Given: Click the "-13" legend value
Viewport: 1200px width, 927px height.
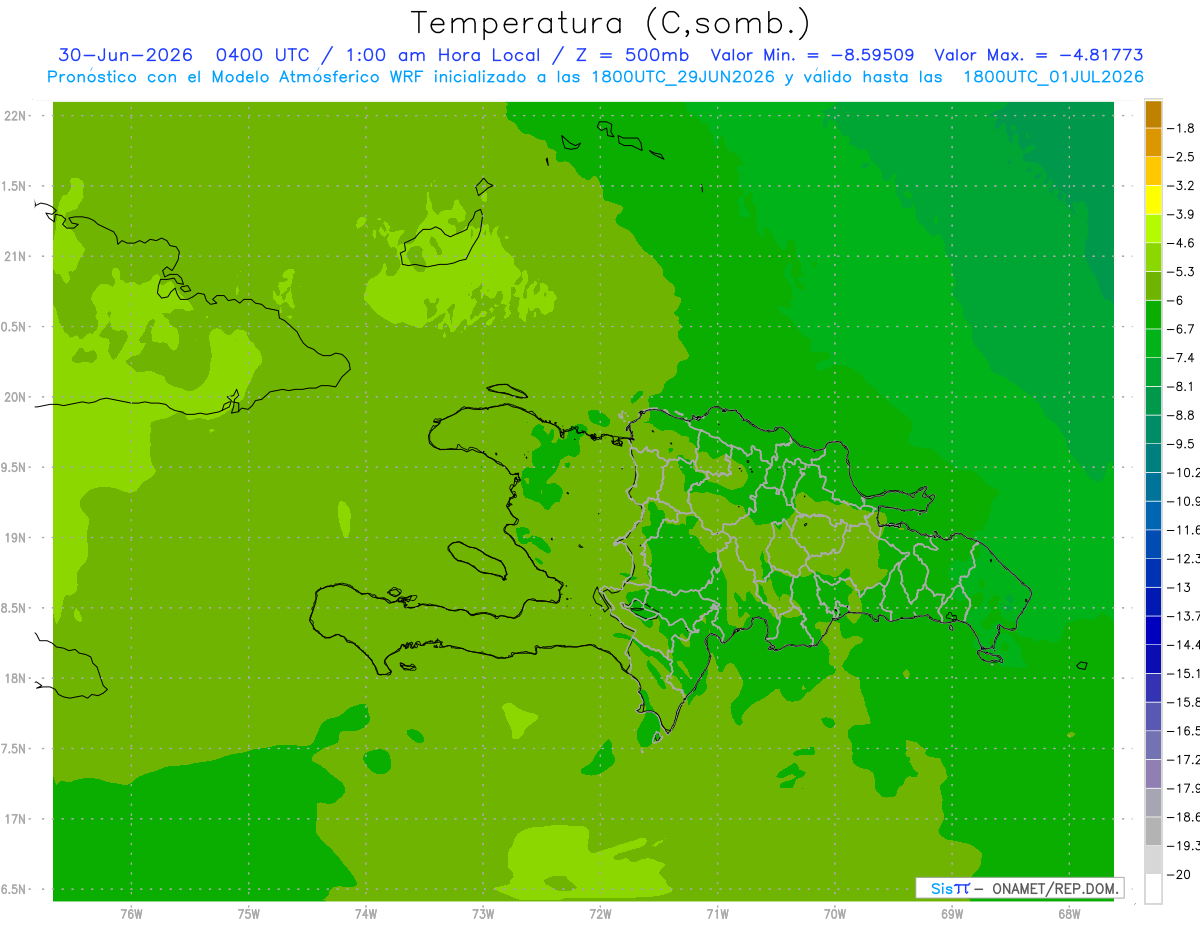Looking at the screenshot, I should coord(1181,587).
